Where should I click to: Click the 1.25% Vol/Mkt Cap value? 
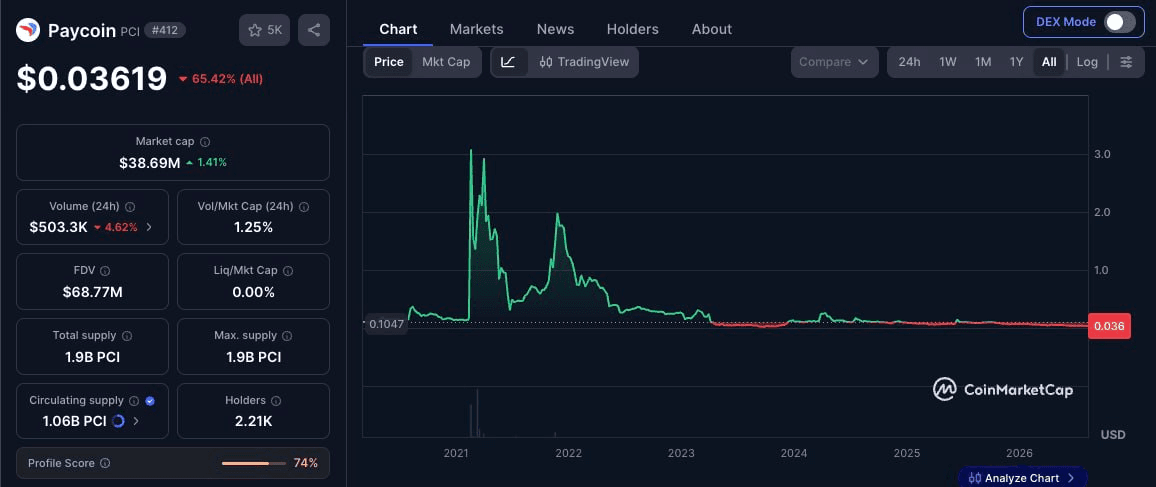[254, 227]
